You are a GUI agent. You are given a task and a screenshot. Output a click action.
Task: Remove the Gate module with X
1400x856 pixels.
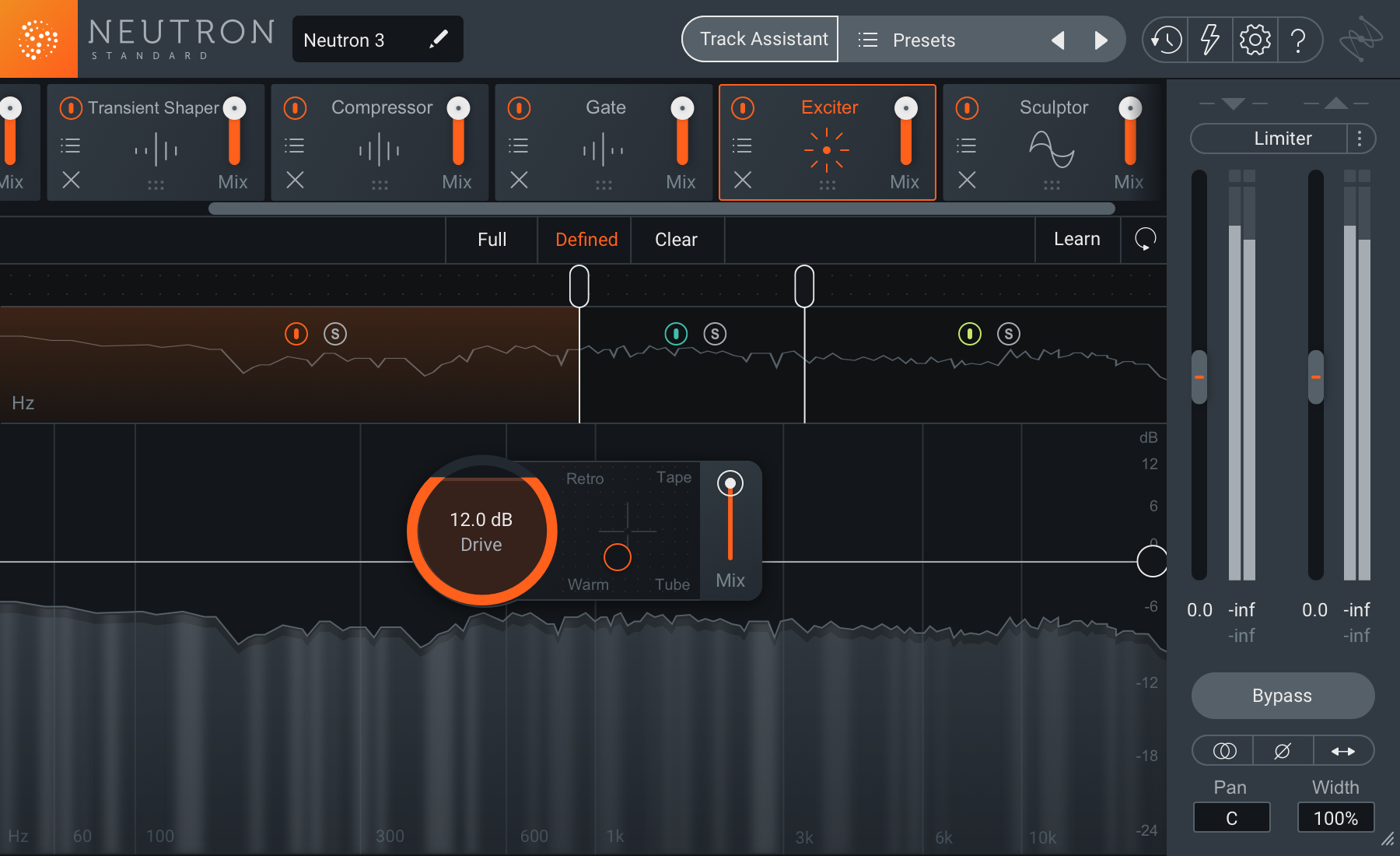(519, 181)
